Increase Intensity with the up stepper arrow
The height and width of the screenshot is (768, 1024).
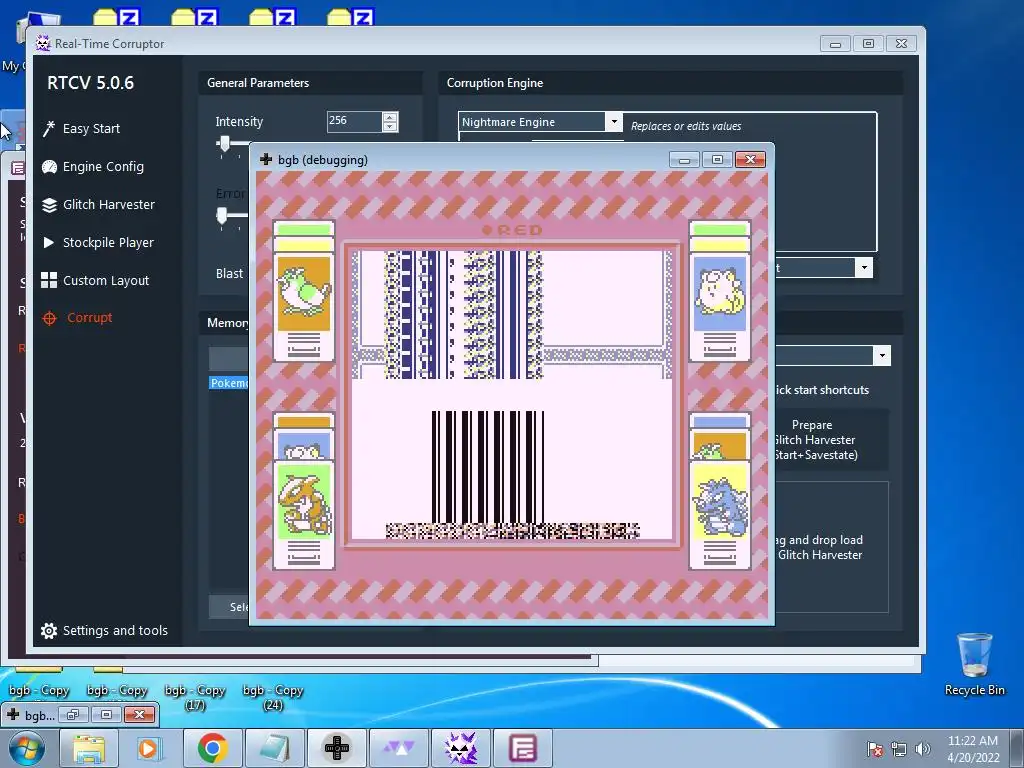click(390, 117)
